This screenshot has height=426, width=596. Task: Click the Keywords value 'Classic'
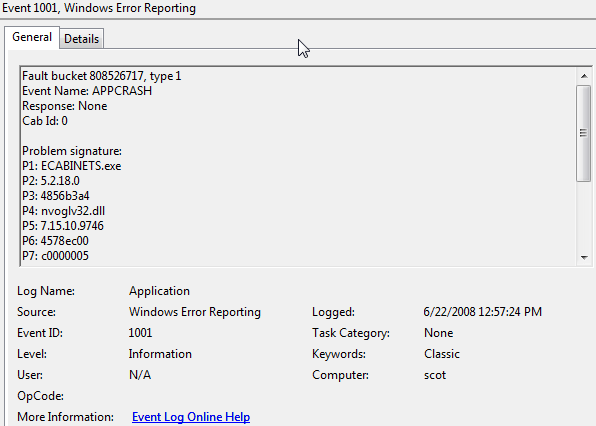point(442,354)
